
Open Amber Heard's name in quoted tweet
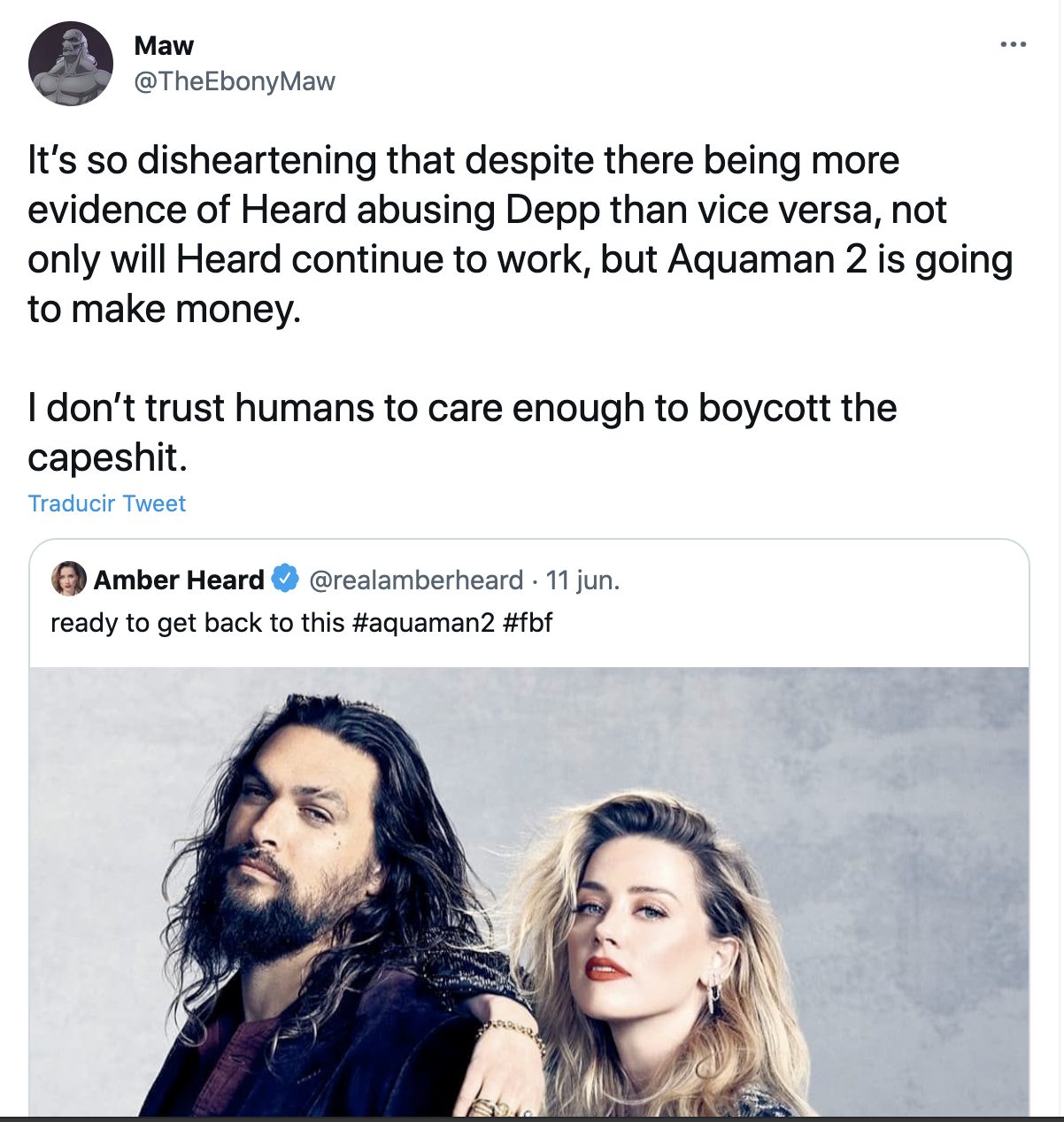click(179, 580)
